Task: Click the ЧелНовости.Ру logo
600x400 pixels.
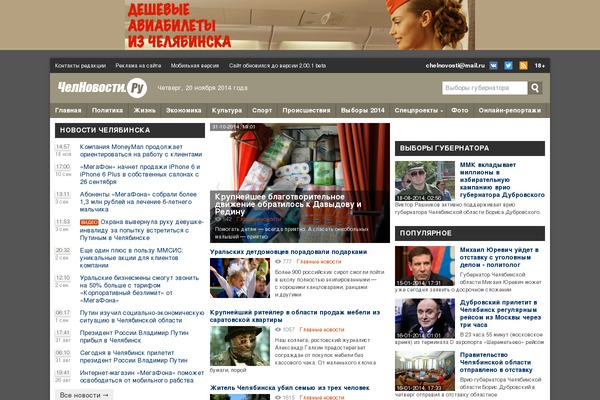Action: click(x=102, y=88)
